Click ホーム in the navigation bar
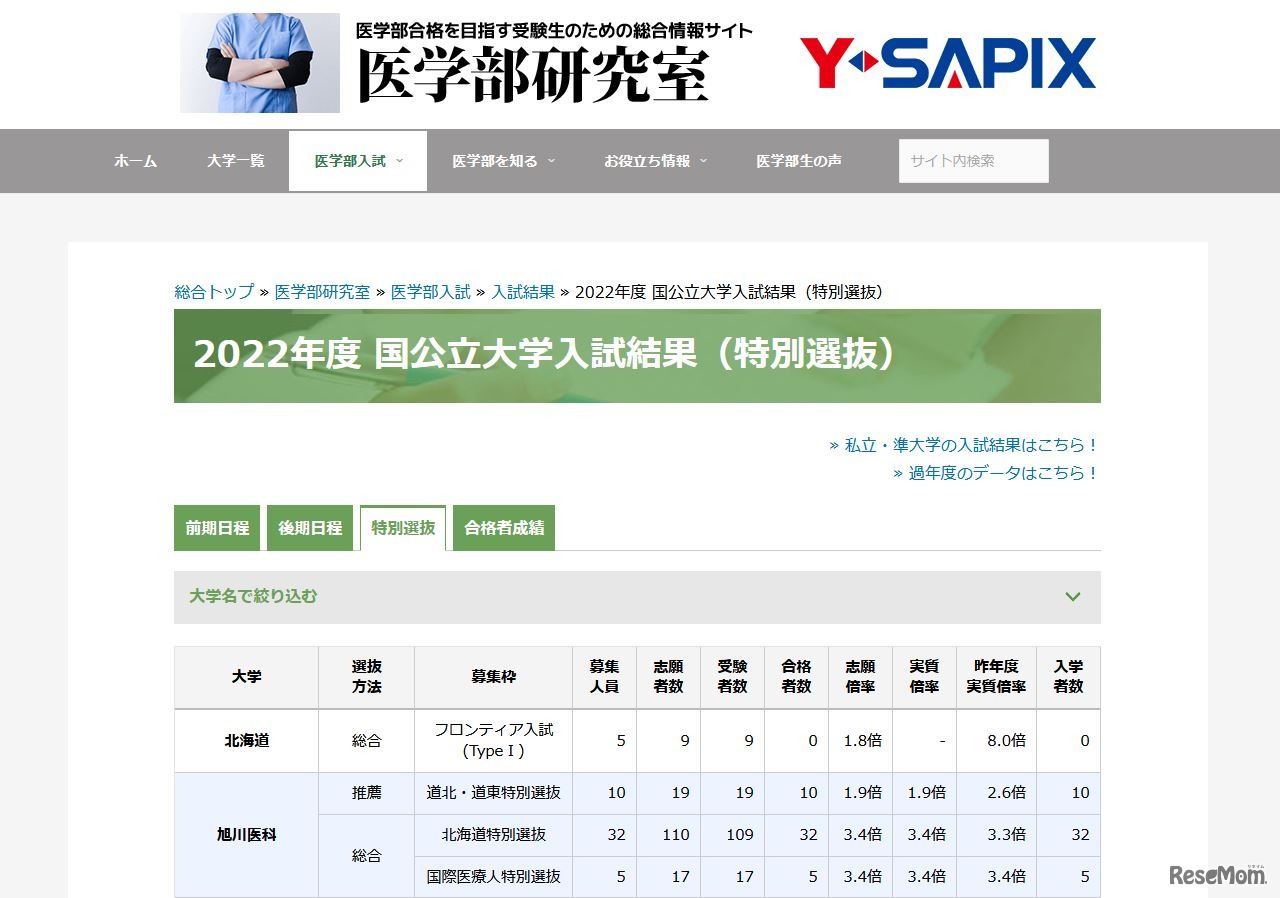This screenshot has width=1280, height=898. pyautogui.click(x=135, y=160)
